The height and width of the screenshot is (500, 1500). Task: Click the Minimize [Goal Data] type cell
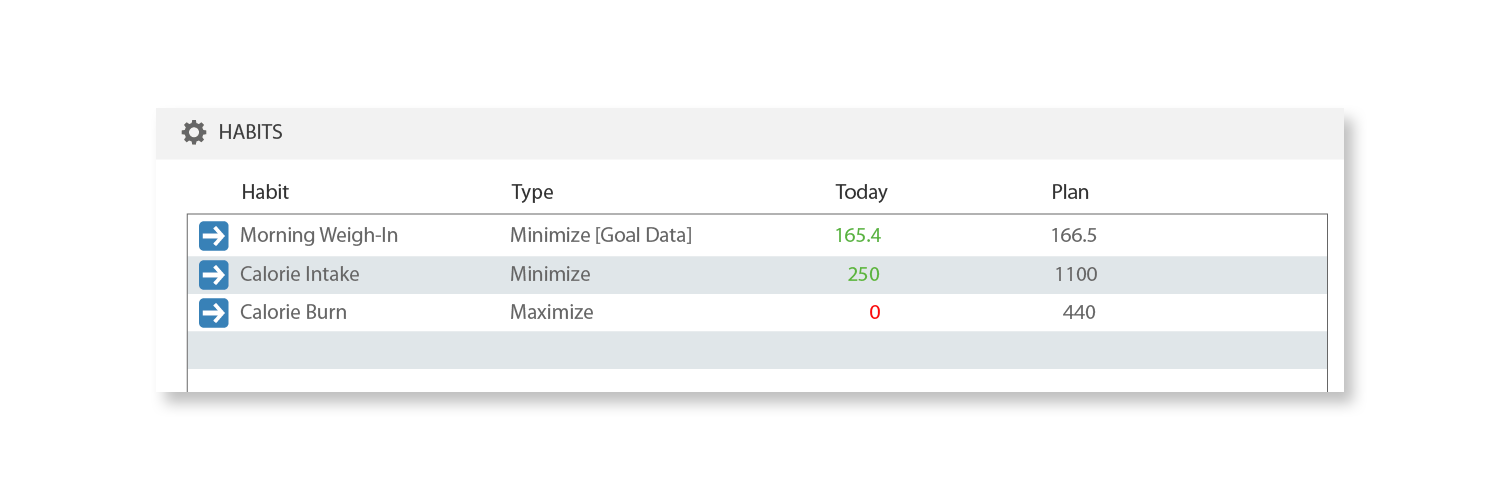(x=601, y=236)
